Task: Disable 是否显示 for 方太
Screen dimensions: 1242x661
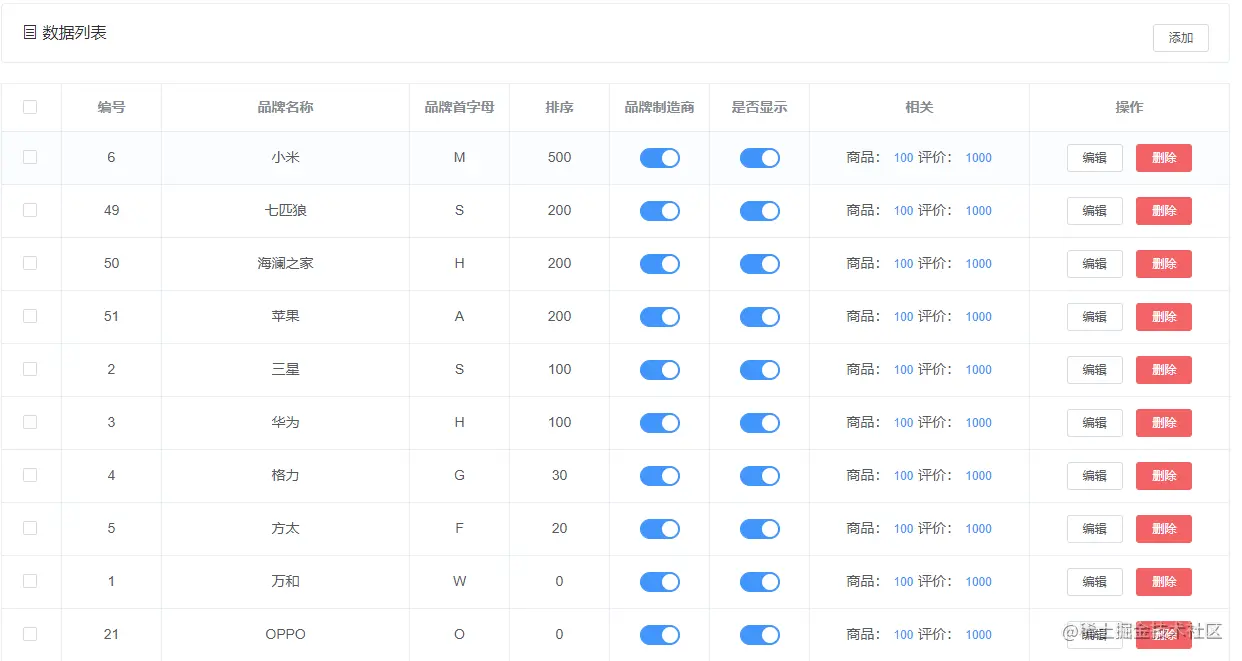Action: click(760, 529)
